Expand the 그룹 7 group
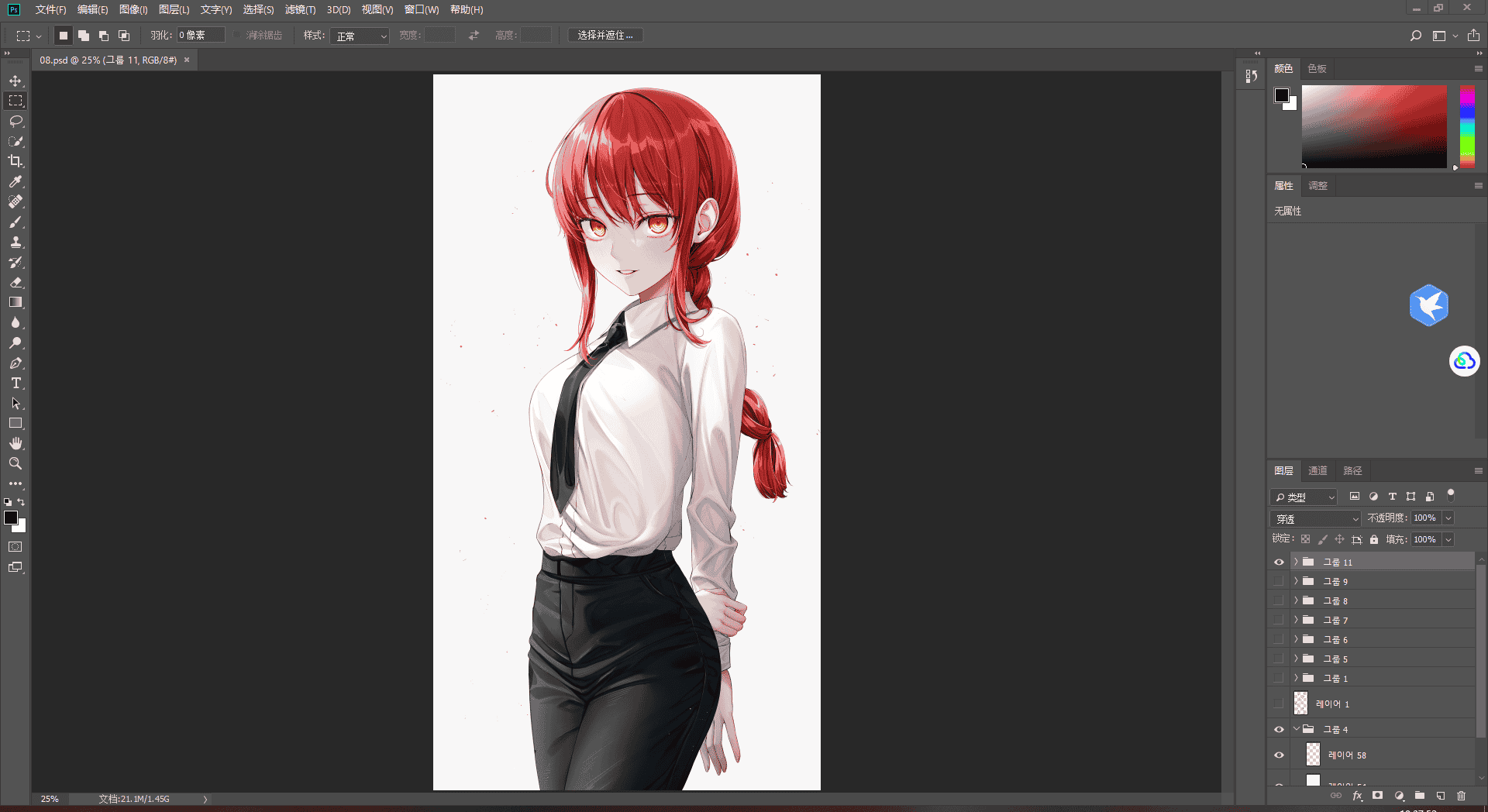This screenshot has width=1488, height=812. 1296,620
